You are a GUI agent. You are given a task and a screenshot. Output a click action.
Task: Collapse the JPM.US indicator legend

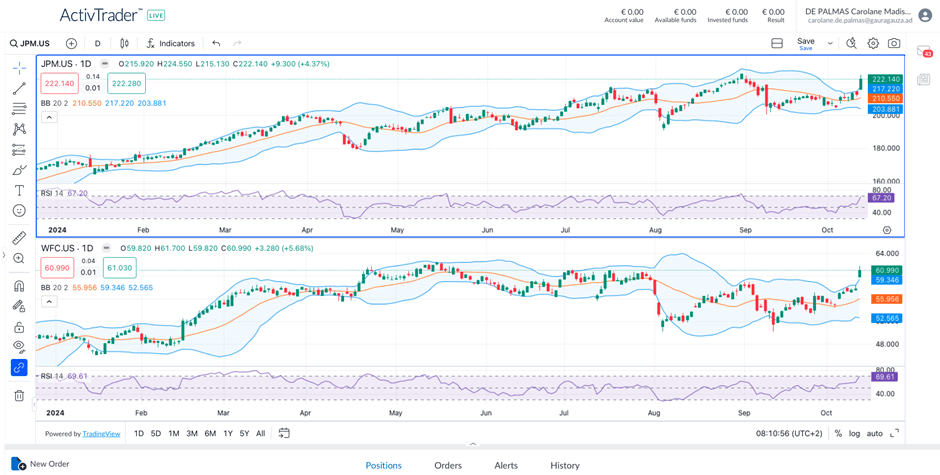coord(49,117)
